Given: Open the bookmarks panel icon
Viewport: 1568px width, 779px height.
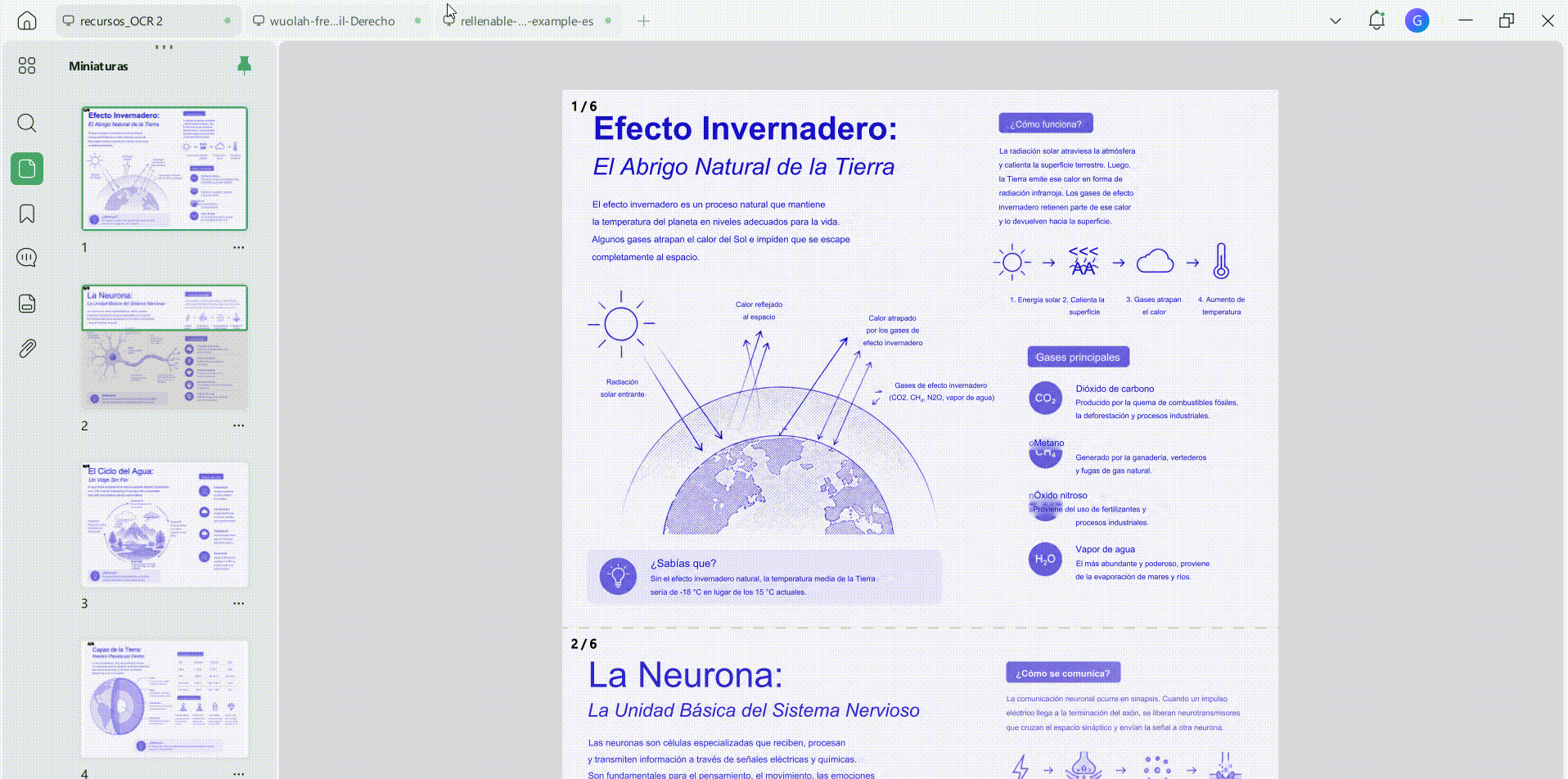Looking at the screenshot, I should [27, 214].
